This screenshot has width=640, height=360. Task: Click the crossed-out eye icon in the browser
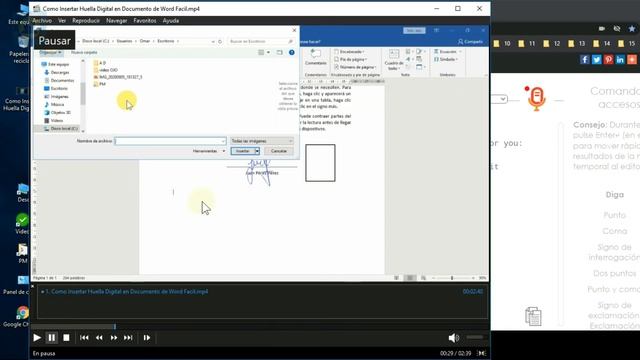[617, 29]
